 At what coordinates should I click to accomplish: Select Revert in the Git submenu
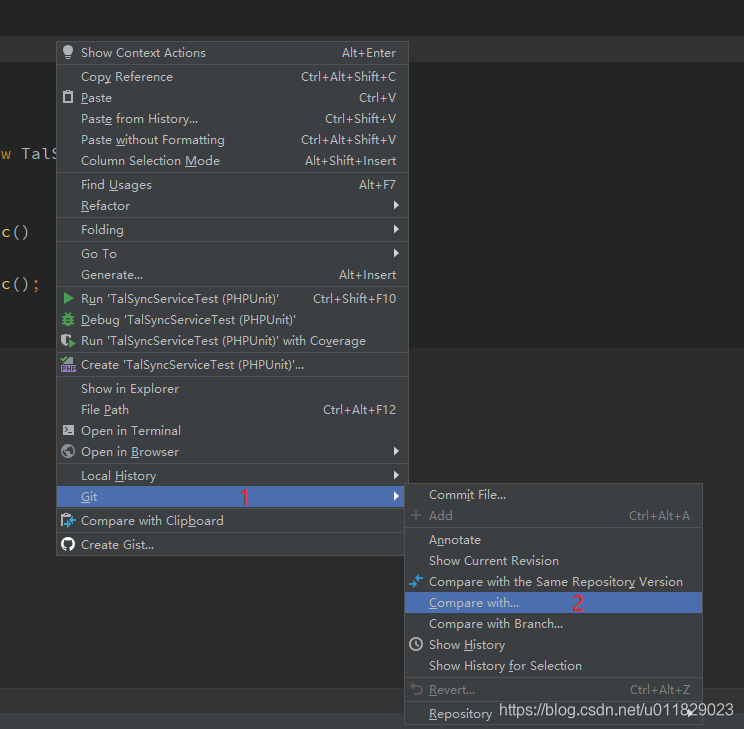553,690
